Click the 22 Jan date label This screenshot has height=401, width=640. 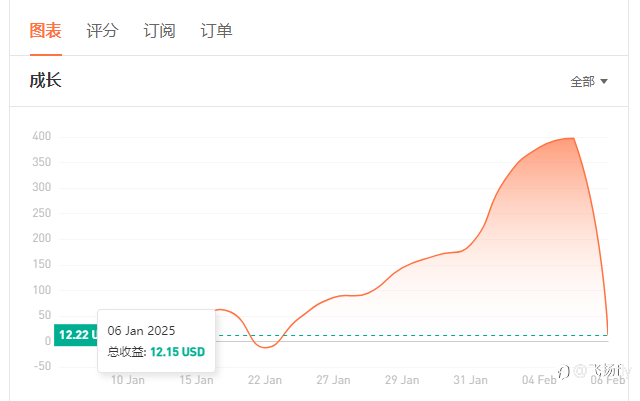point(265,380)
